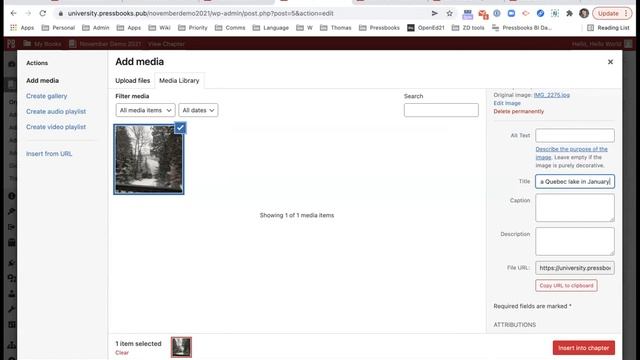The image size is (640, 360).
Task: Click the media Search field
Action: (441, 110)
